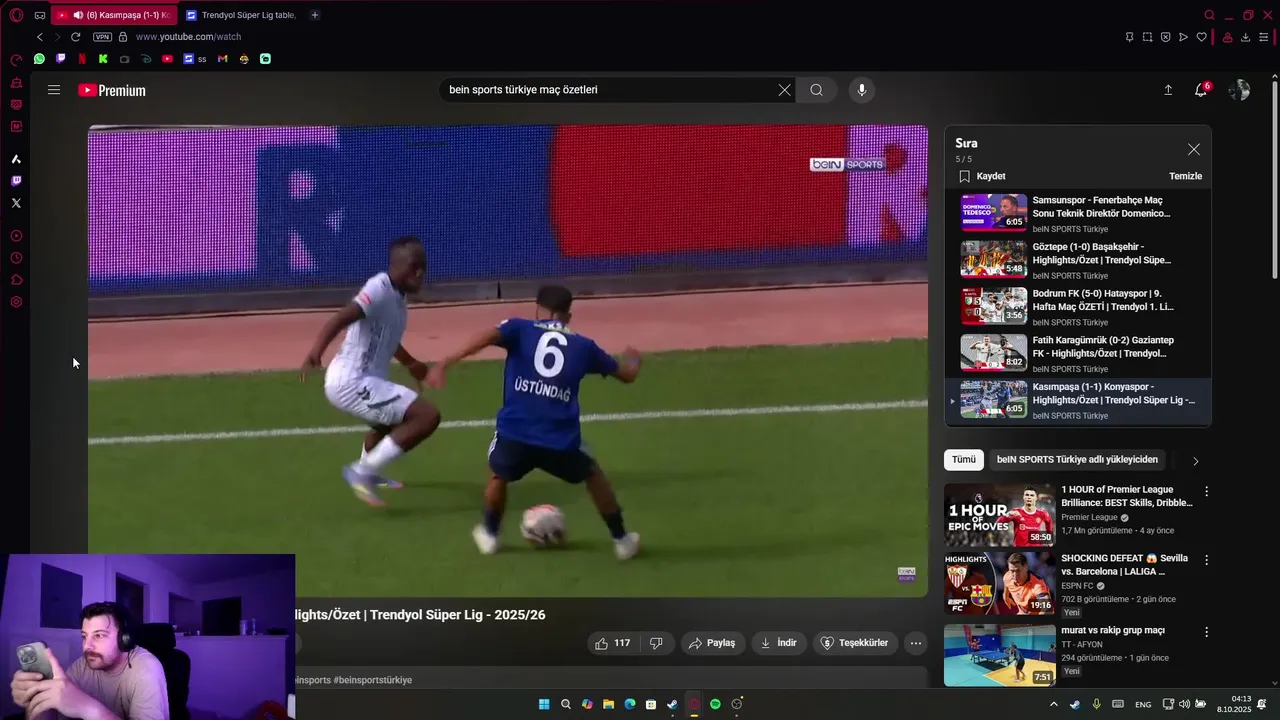Screen dimensions: 1280x720
Task: Select Kasımpaşa (1-1) Konyaspor queue item
Action: [1080, 400]
